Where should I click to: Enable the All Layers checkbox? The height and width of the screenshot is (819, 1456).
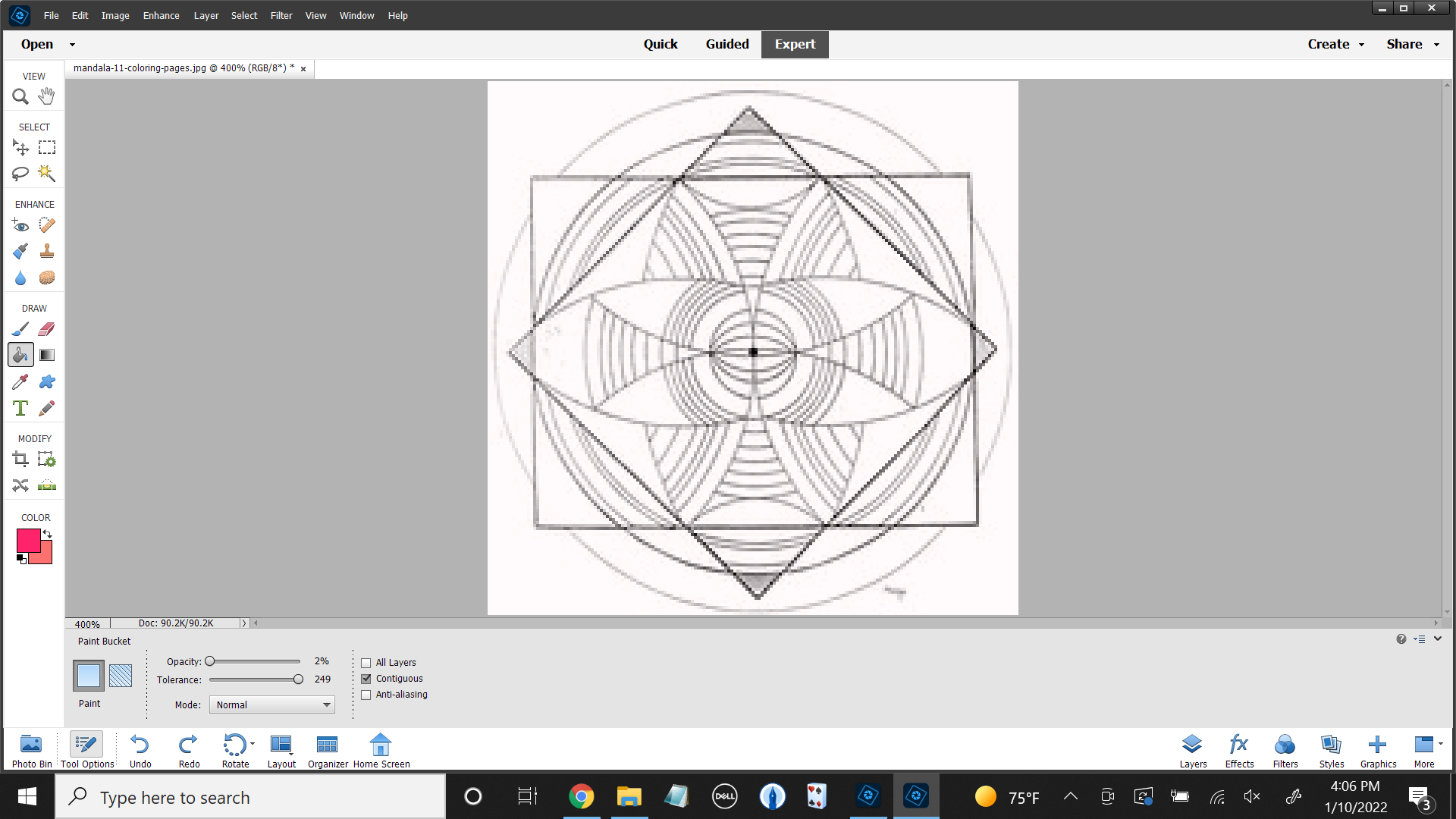[x=366, y=663]
